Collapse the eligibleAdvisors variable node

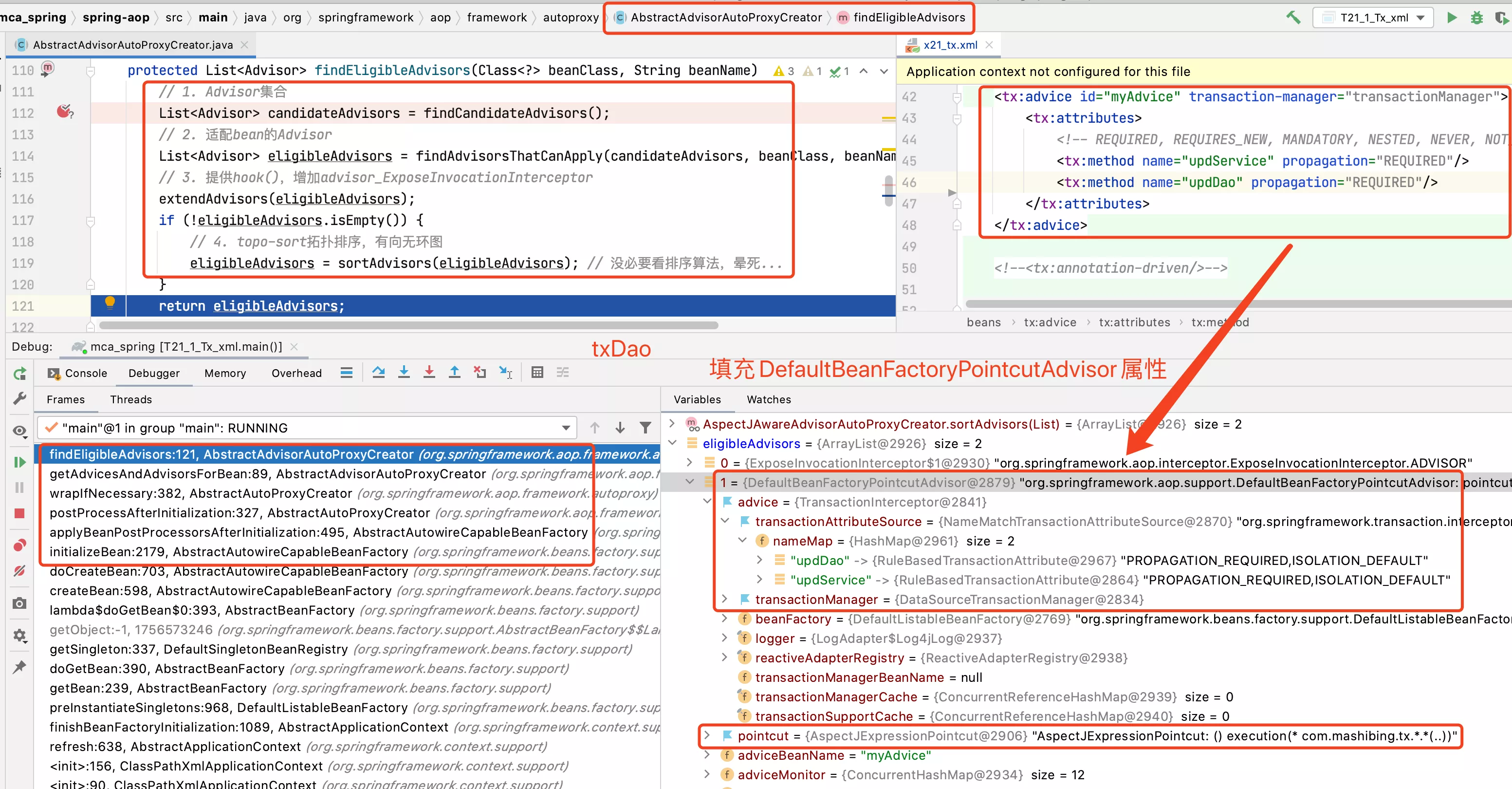(x=673, y=443)
